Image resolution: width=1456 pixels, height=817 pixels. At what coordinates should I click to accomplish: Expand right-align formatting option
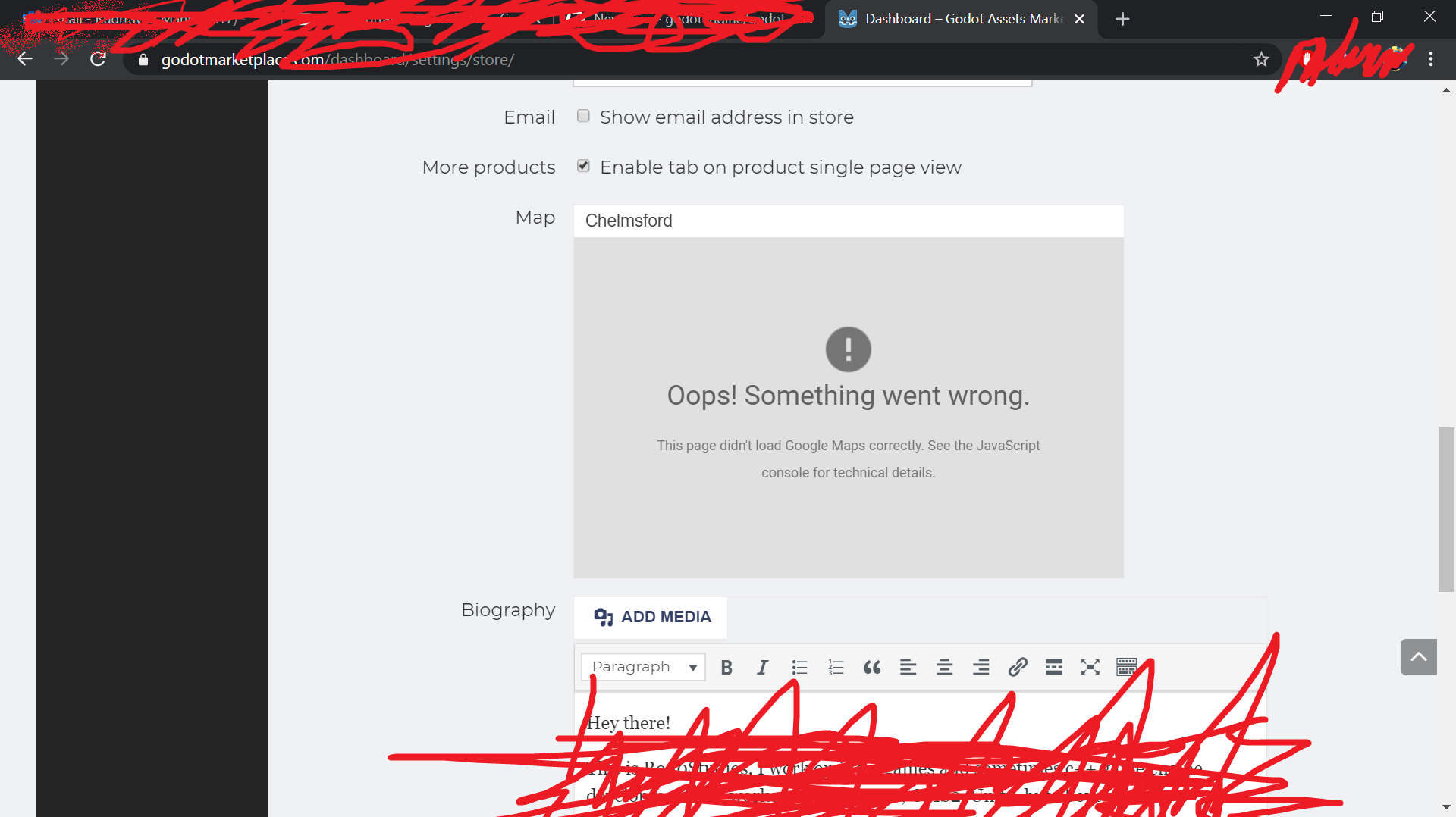[x=981, y=667]
